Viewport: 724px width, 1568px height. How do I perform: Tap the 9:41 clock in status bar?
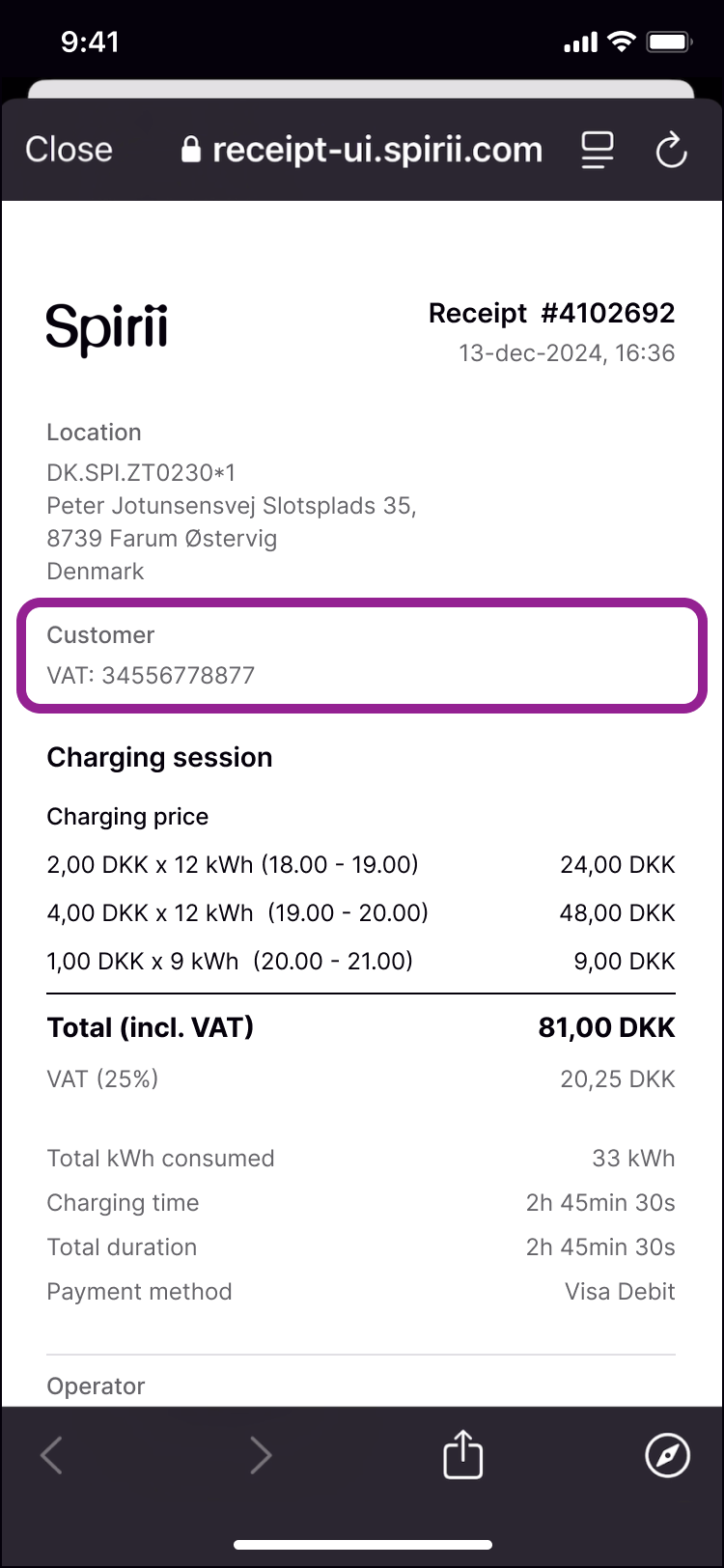tap(90, 42)
